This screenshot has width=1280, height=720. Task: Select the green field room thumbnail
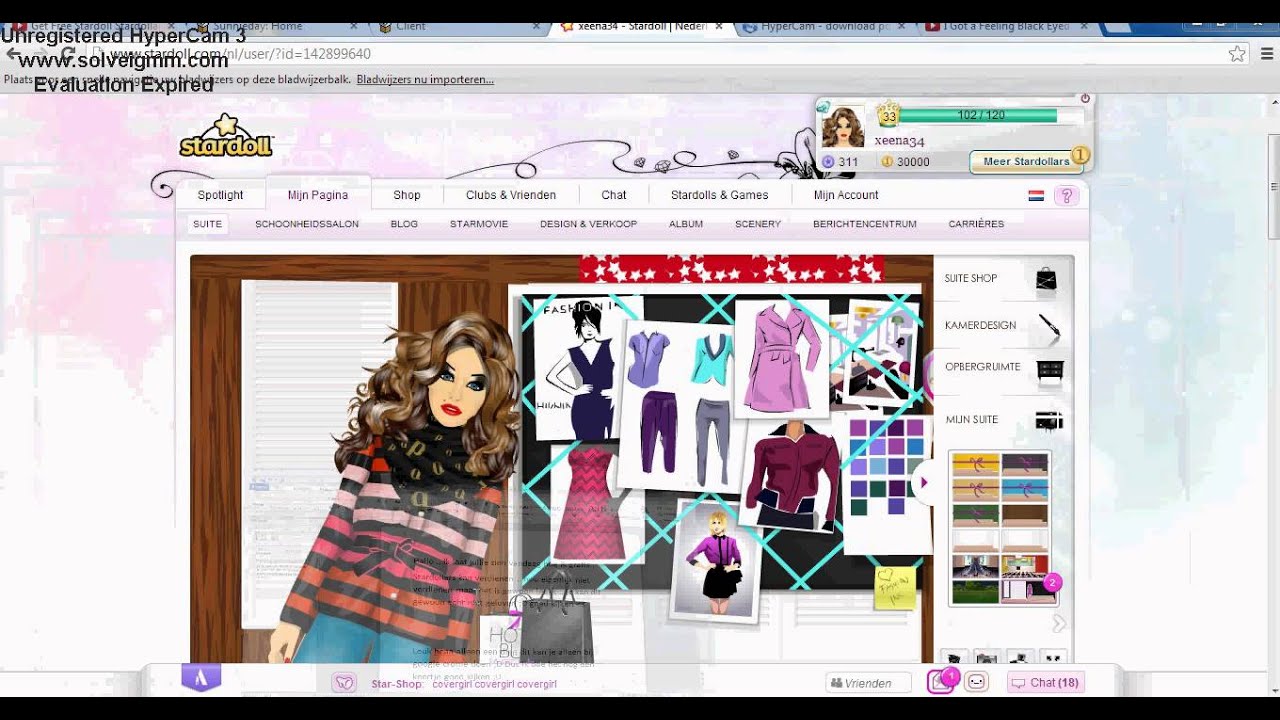(975, 591)
